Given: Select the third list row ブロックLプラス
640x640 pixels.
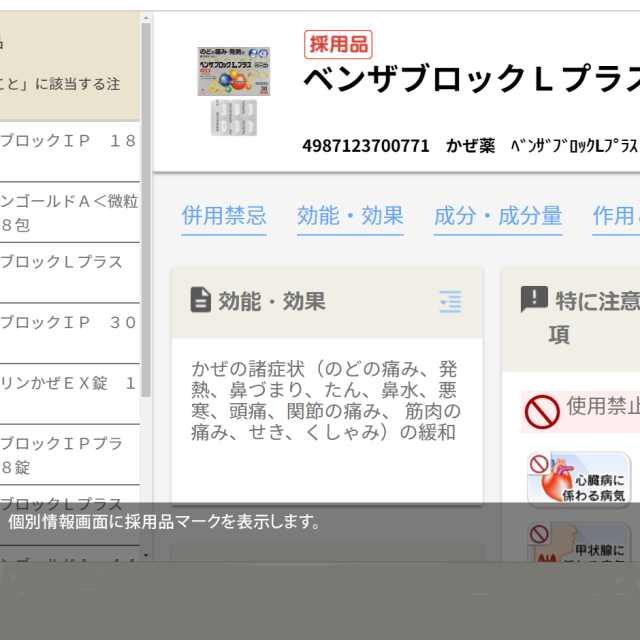Looking at the screenshot, I should pos(69,273).
